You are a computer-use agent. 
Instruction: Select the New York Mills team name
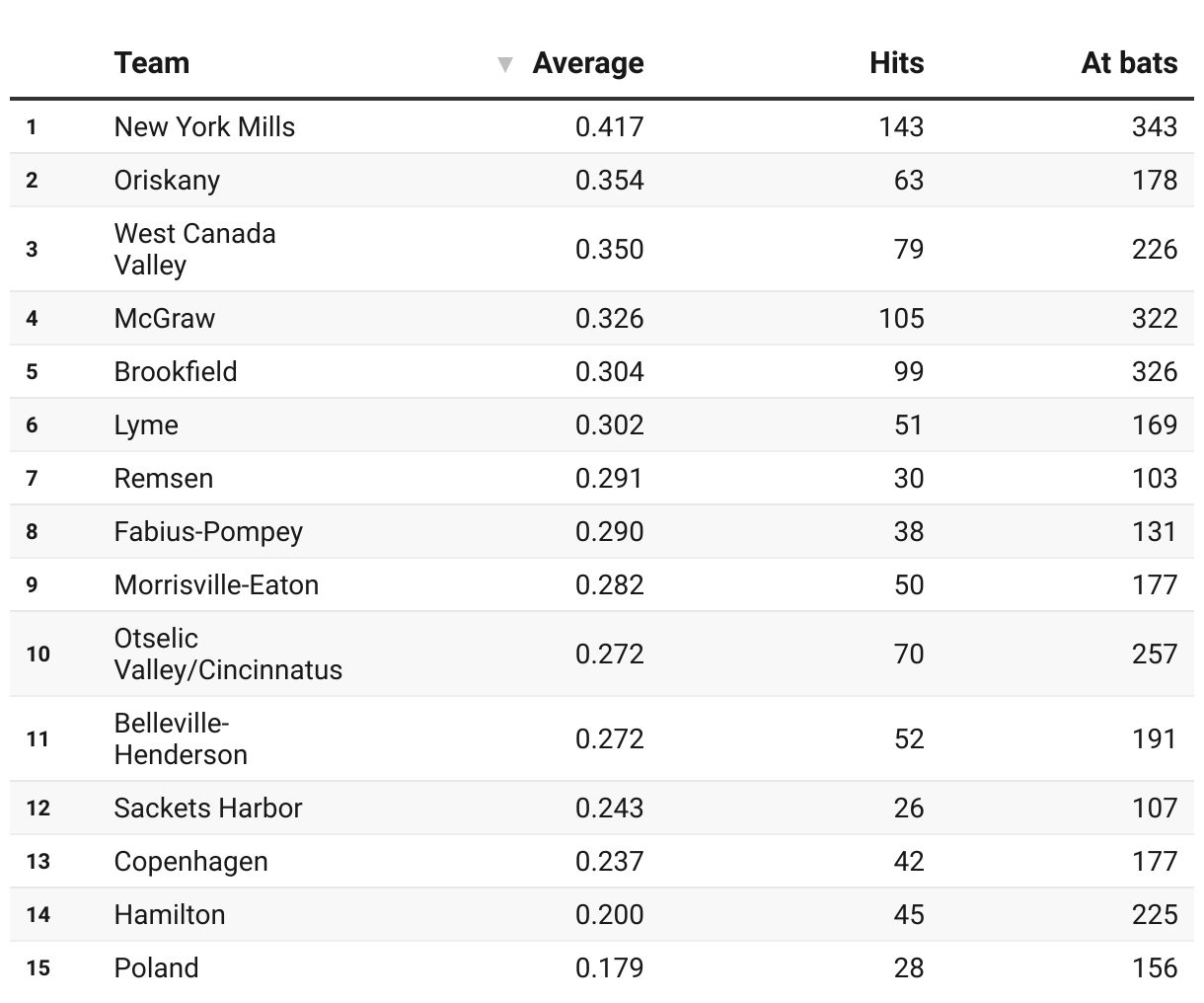(204, 126)
